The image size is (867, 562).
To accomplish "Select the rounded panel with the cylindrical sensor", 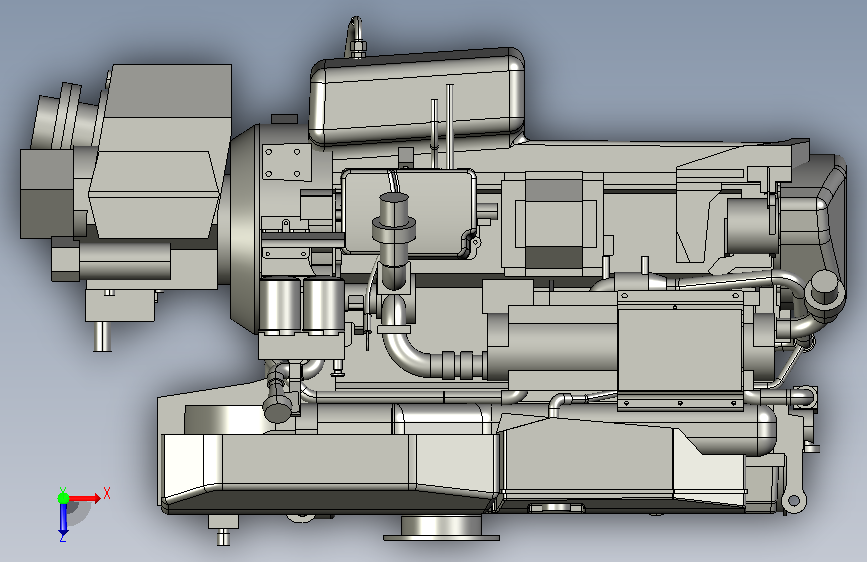I will click(x=409, y=213).
